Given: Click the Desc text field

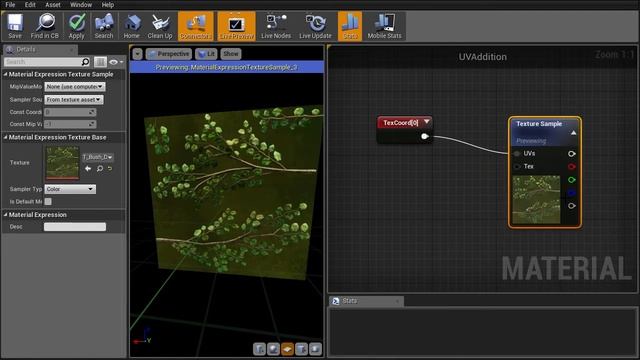Looking at the screenshot, I should [75, 227].
